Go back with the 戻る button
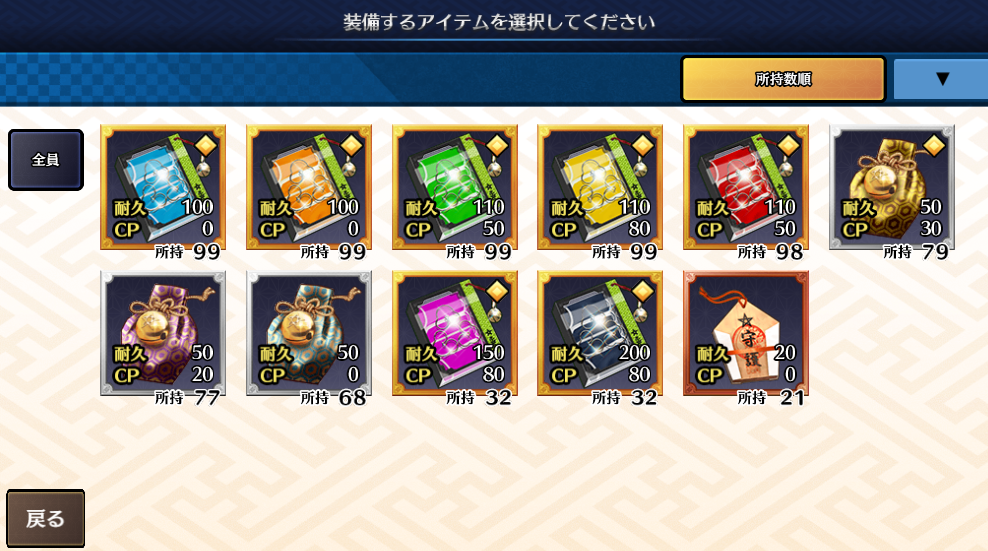 [x=45, y=518]
